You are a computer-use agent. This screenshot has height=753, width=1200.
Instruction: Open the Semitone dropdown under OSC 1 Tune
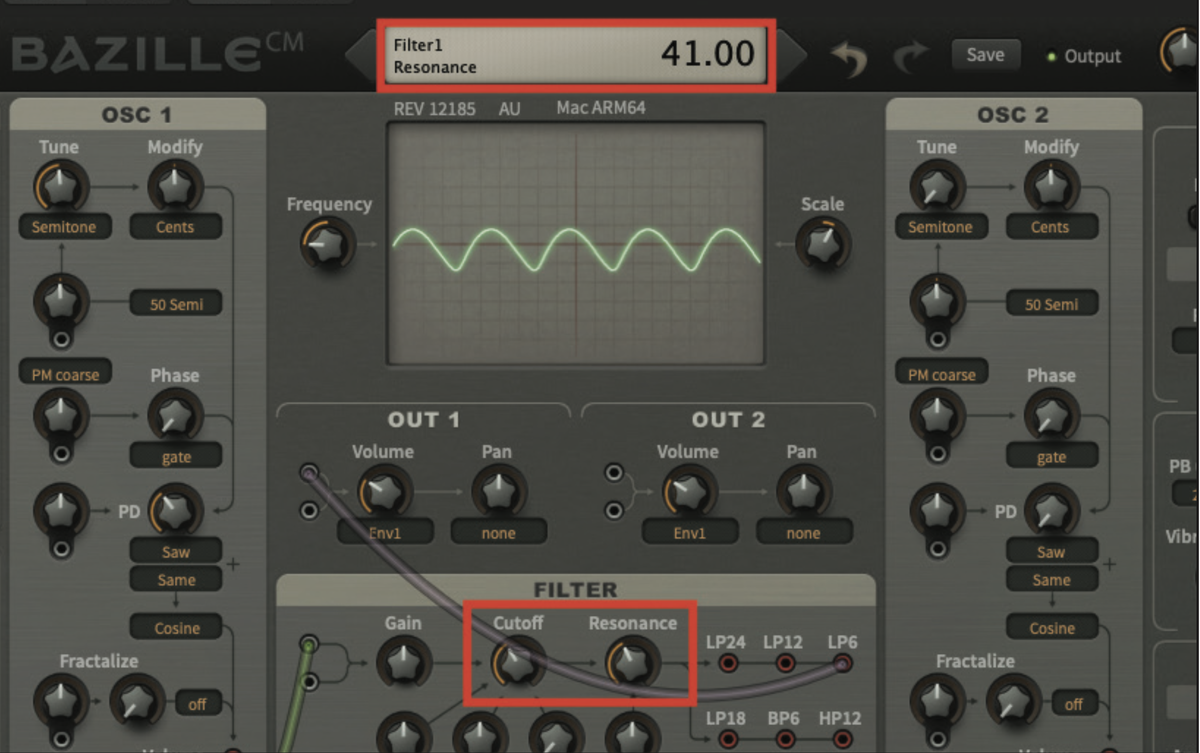pos(64,227)
